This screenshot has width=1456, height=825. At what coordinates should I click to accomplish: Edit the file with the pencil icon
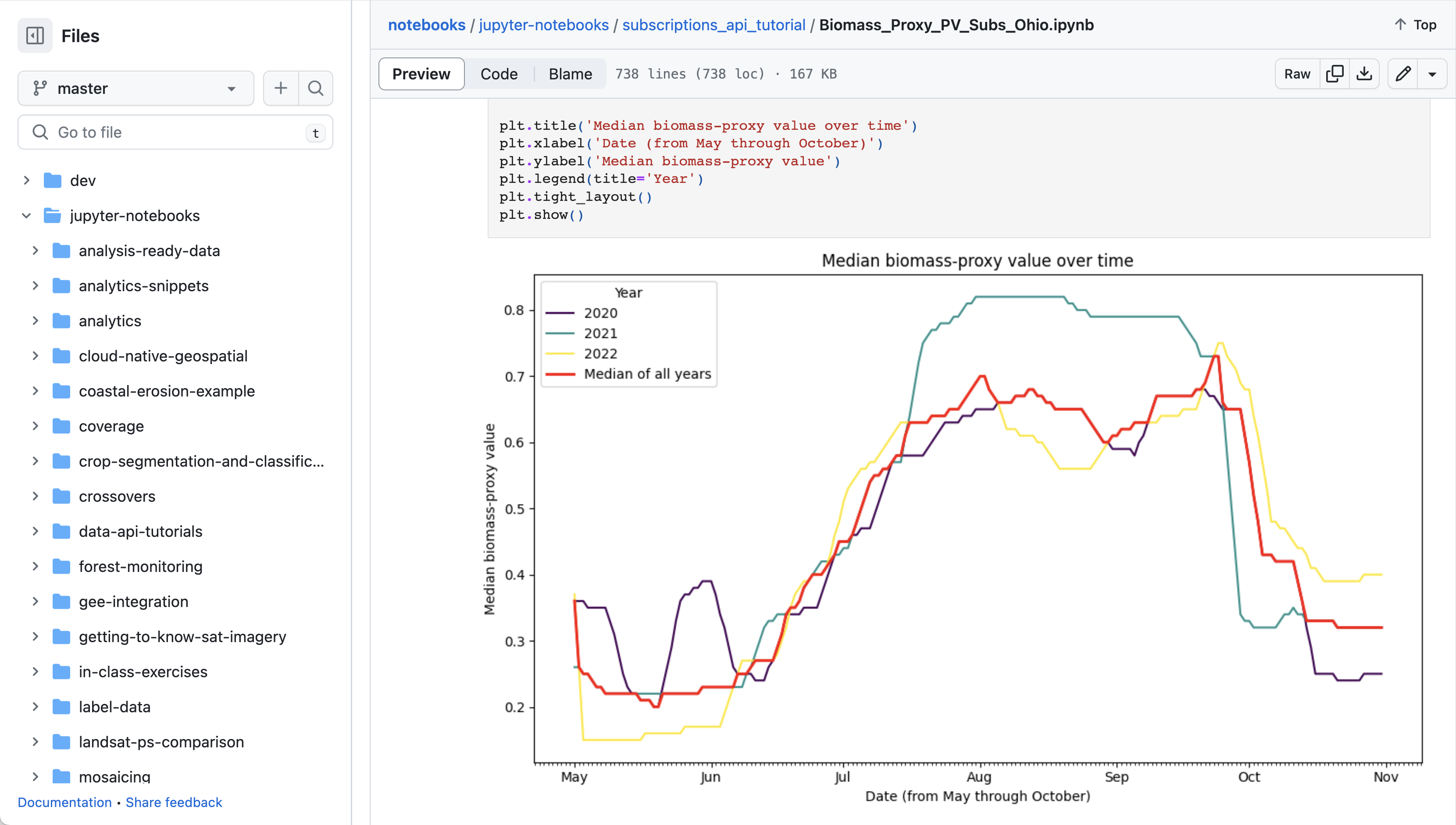[1403, 74]
